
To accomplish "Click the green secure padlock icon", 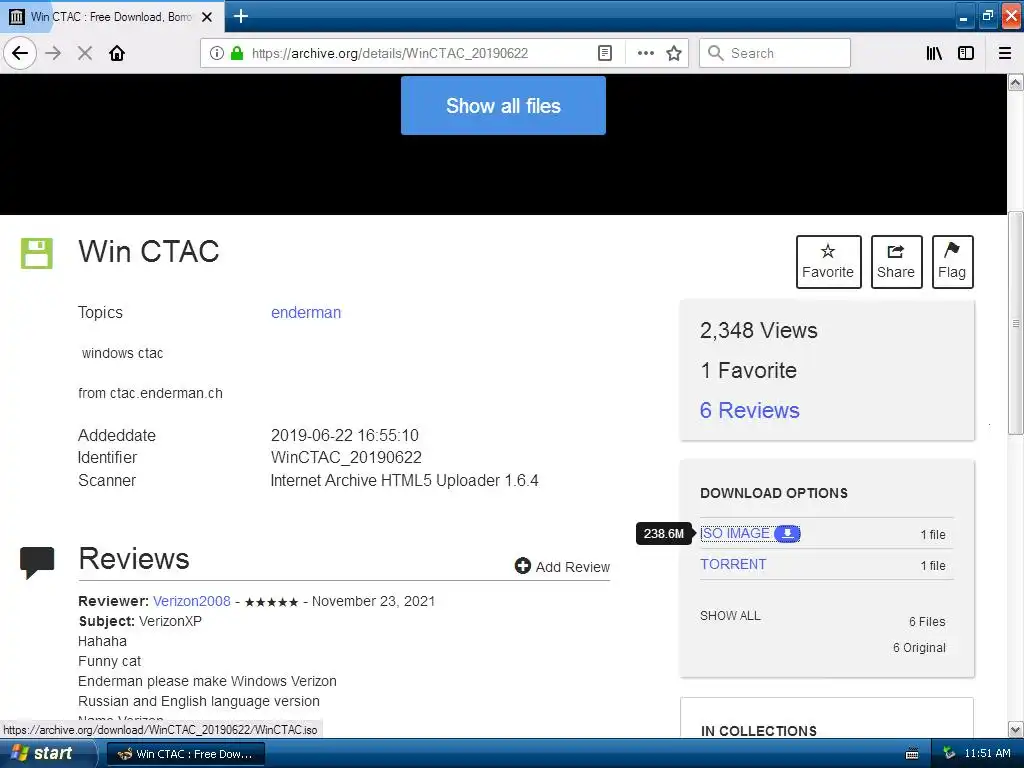I will tap(237, 53).
